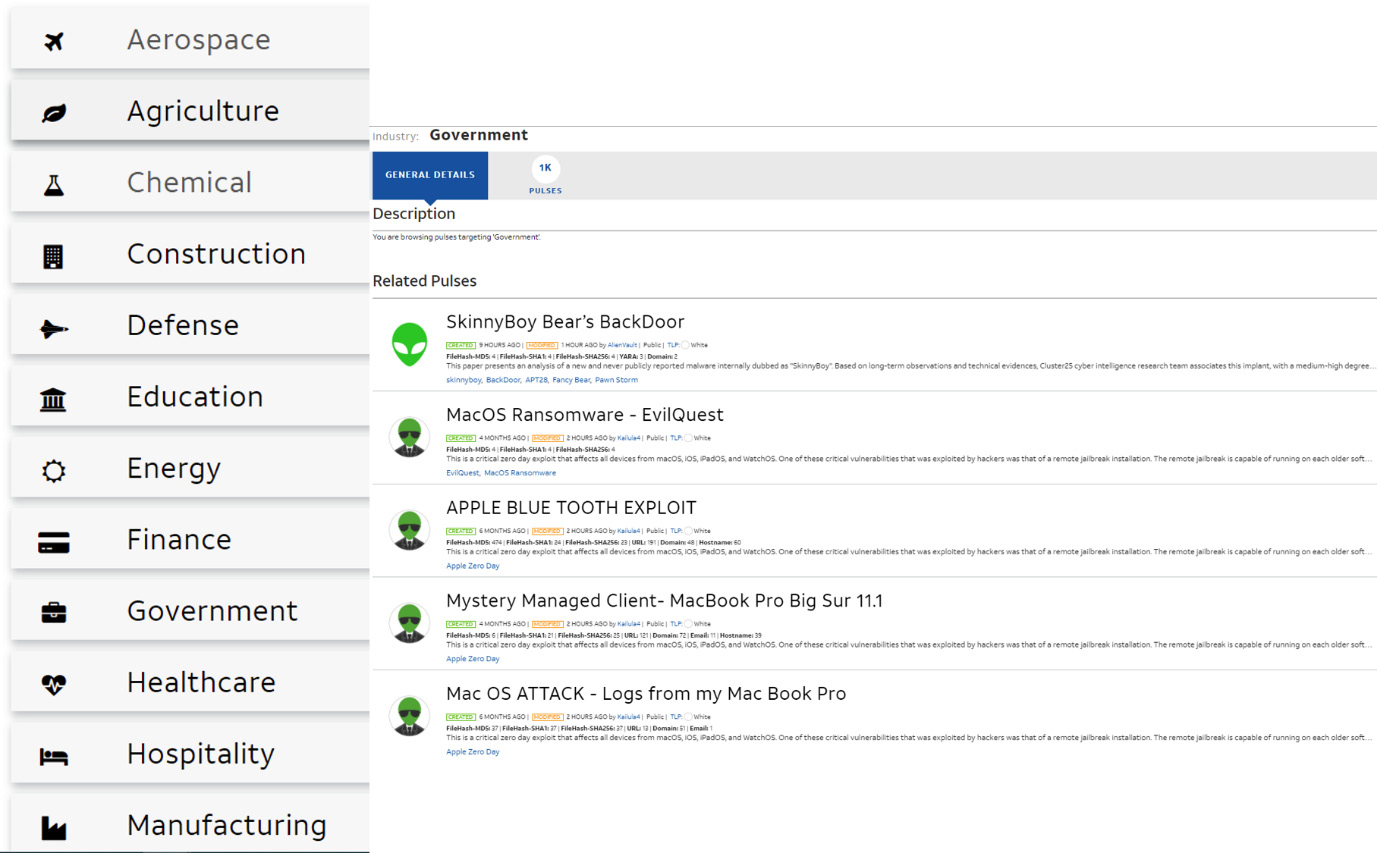
Task: Click the heartbeat icon for Healthcare
Action: 54,685
